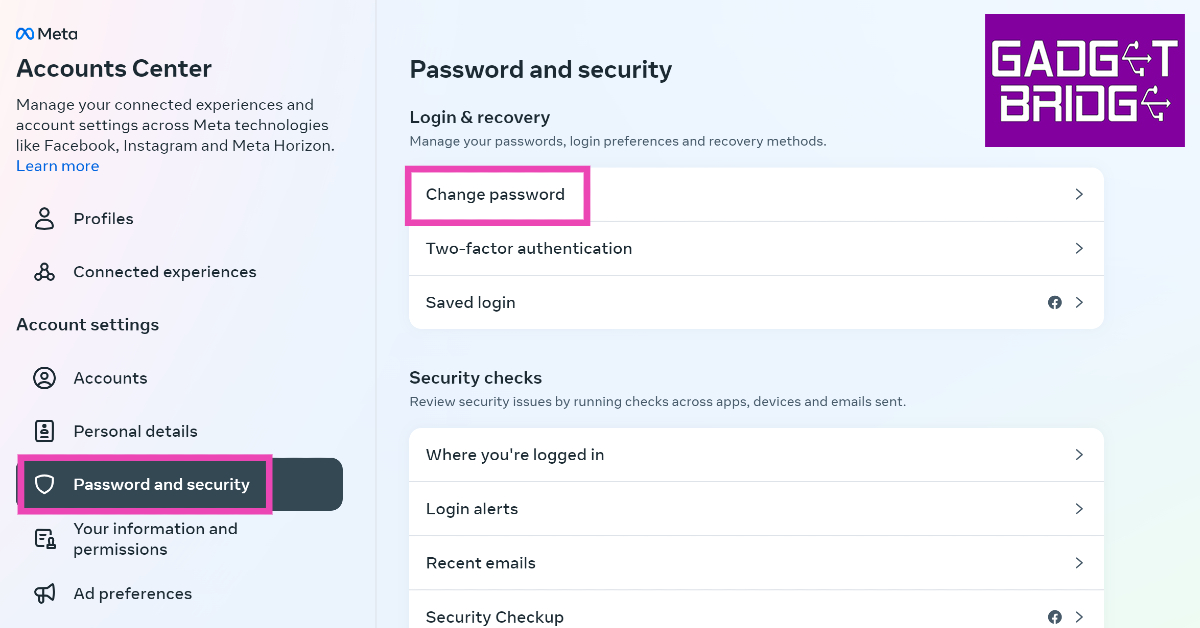Viewport: 1200px width, 628px height.
Task: Click the Profiles person icon
Action: (x=44, y=219)
